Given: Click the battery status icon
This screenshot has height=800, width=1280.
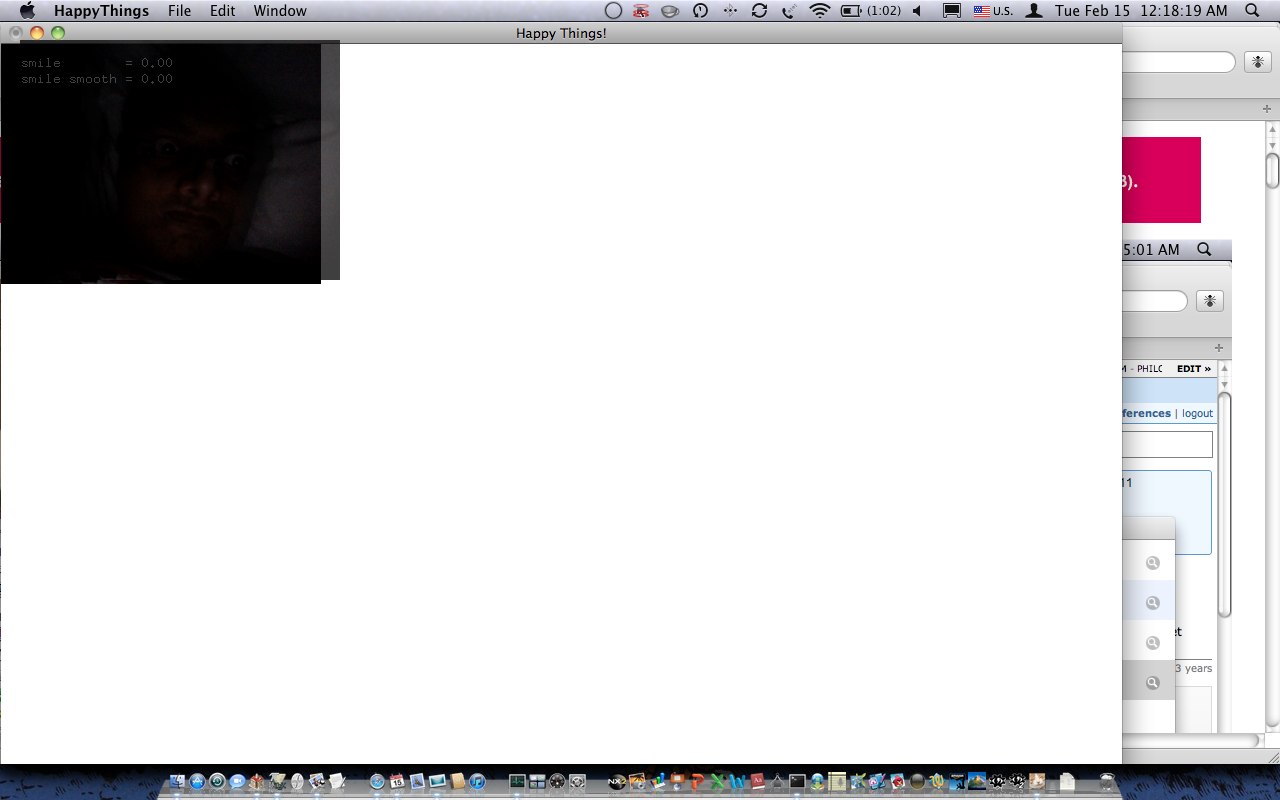Looking at the screenshot, I should [851, 11].
